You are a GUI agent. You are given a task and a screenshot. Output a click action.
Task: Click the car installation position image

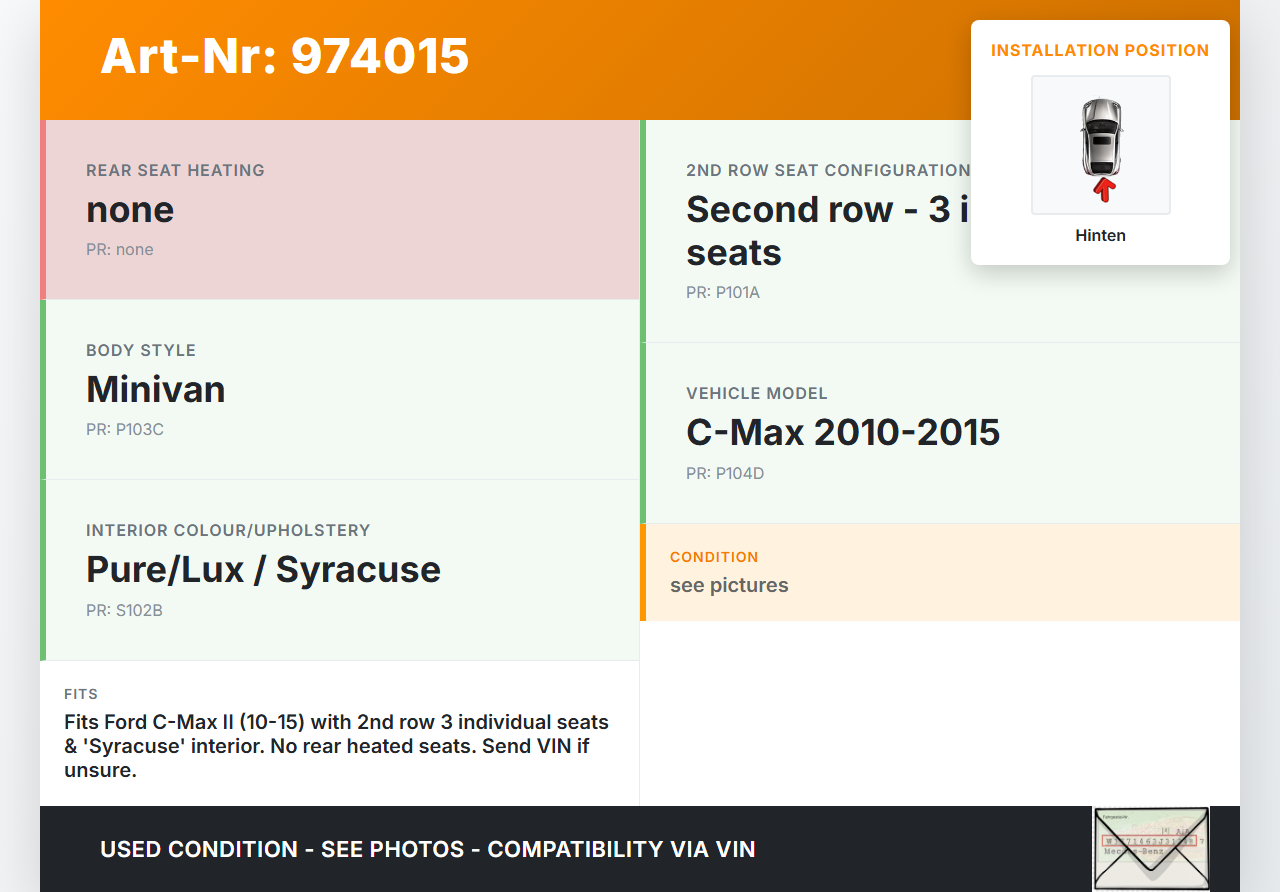click(1101, 145)
